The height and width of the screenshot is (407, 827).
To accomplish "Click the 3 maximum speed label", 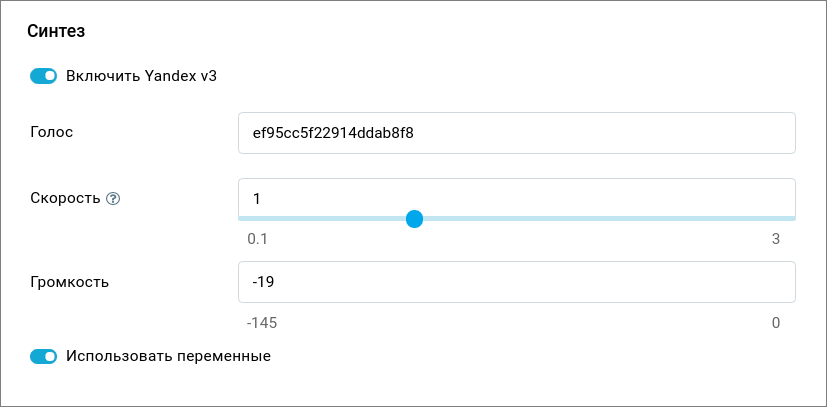I will (x=775, y=239).
